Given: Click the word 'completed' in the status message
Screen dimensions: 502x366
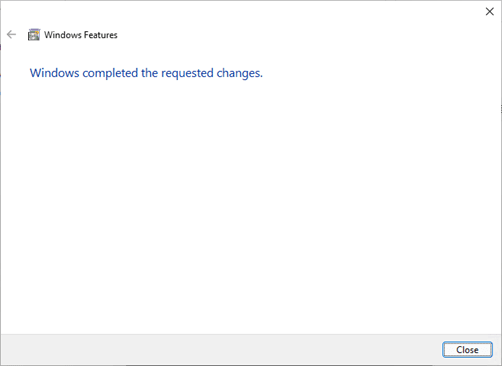Looking at the screenshot, I should pos(110,73).
